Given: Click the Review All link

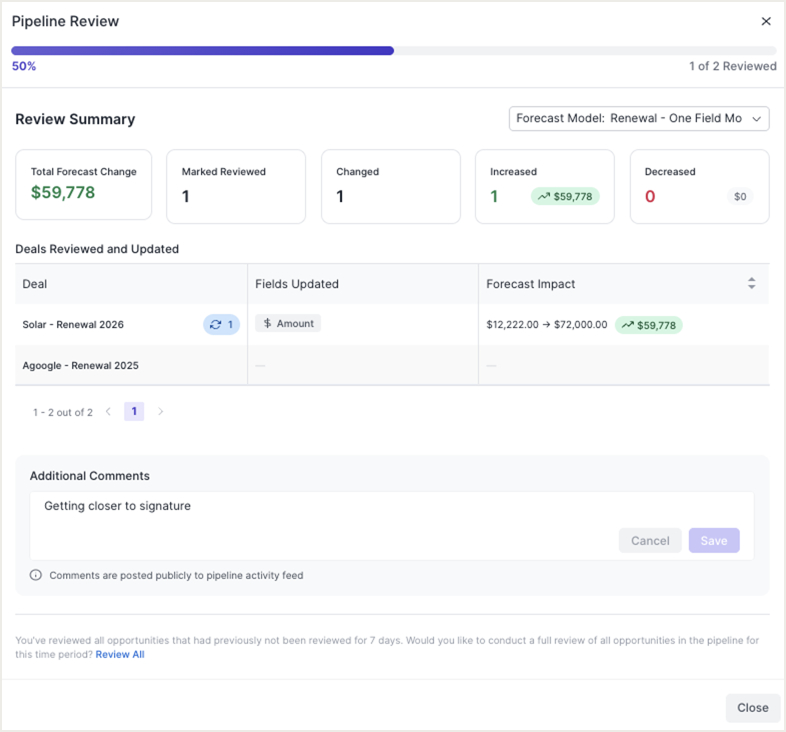Looking at the screenshot, I should [x=120, y=654].
